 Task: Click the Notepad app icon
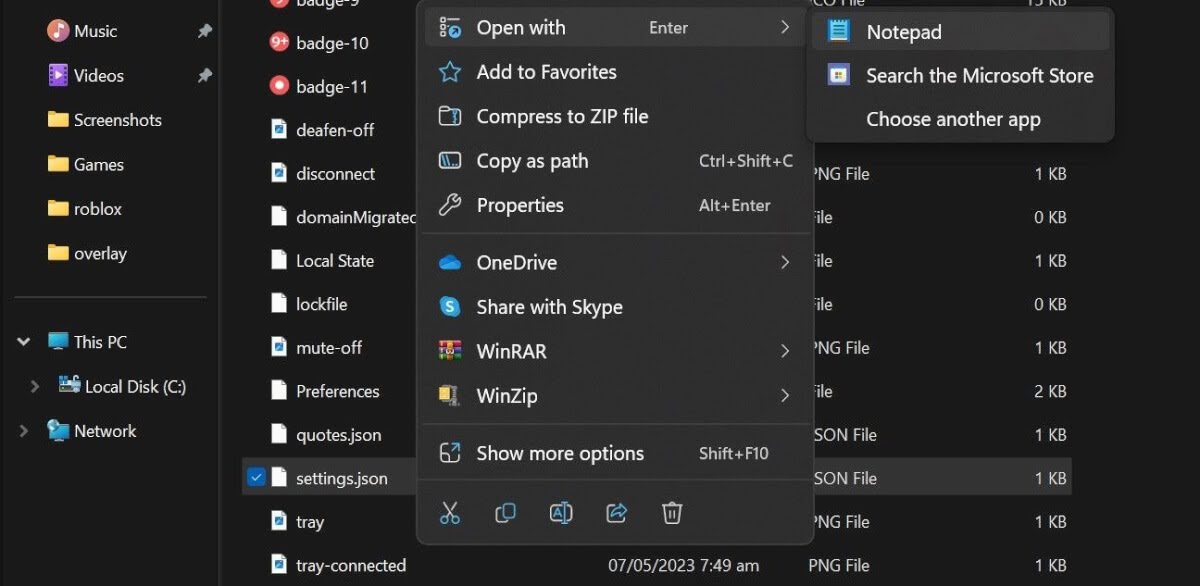pyautogui.click(x=838, y=32)
